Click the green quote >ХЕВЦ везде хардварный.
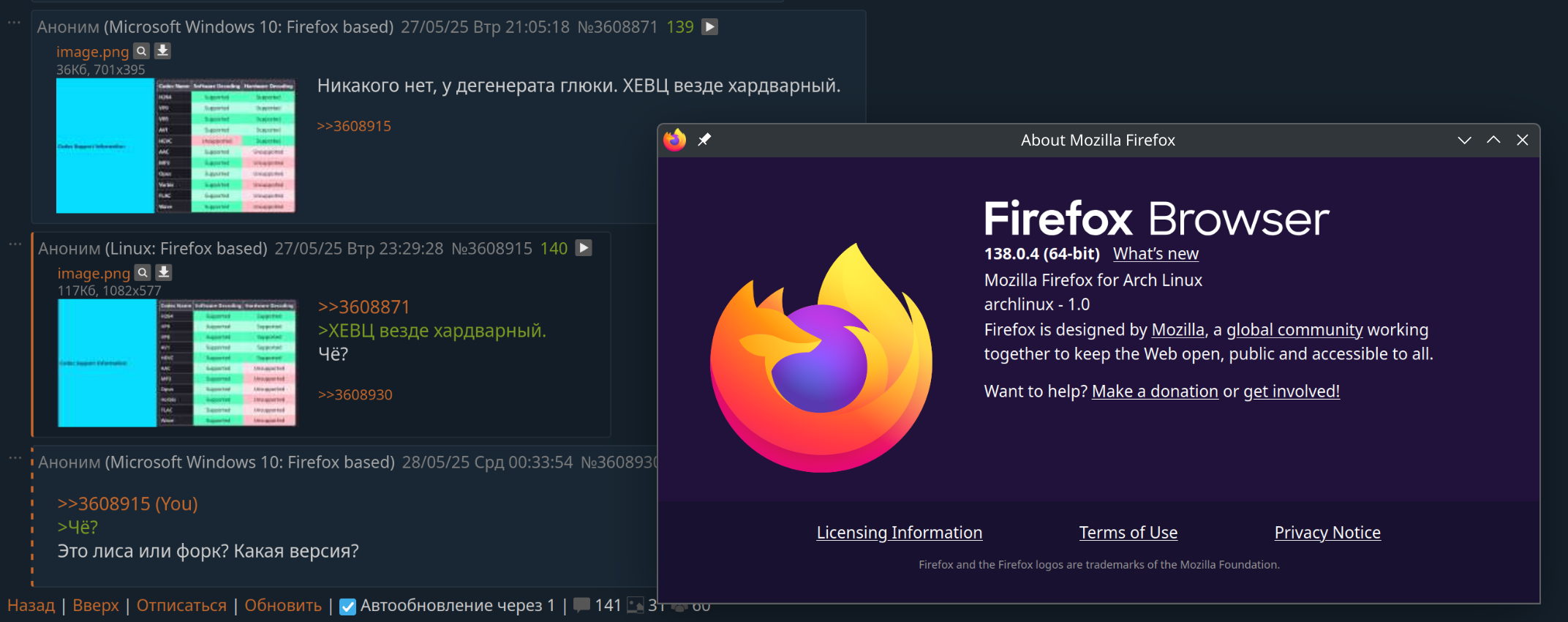The height and width of the screenshot is (622, 1568). click(432, 331)
